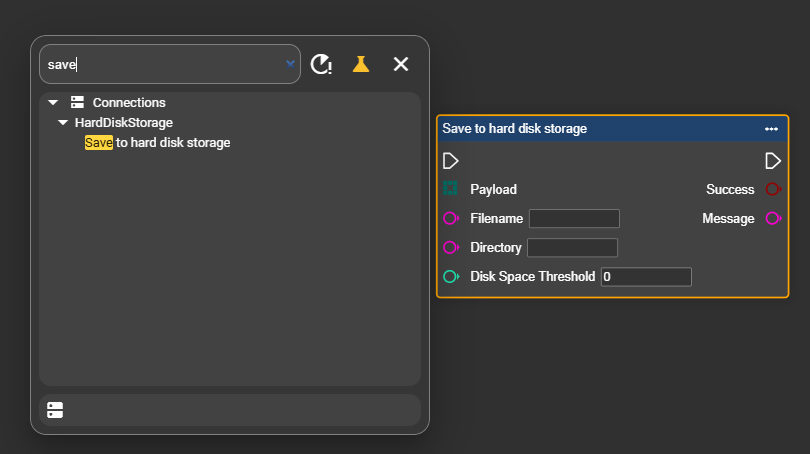Click the Message output pin

pyautogui.click(x=772, y=219)
